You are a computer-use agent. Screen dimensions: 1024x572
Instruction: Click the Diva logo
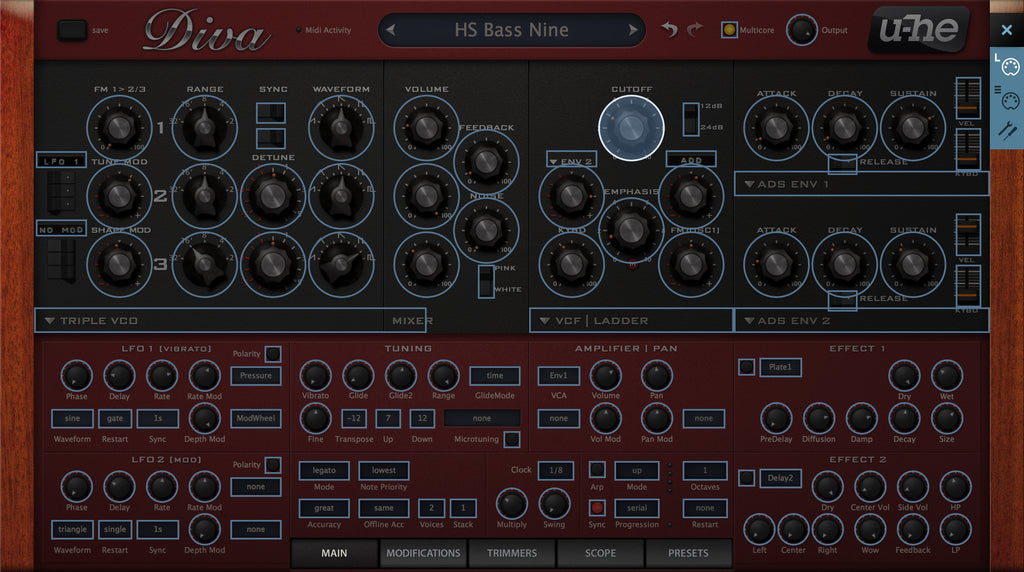pyautogui.click(x=206, y=31)
